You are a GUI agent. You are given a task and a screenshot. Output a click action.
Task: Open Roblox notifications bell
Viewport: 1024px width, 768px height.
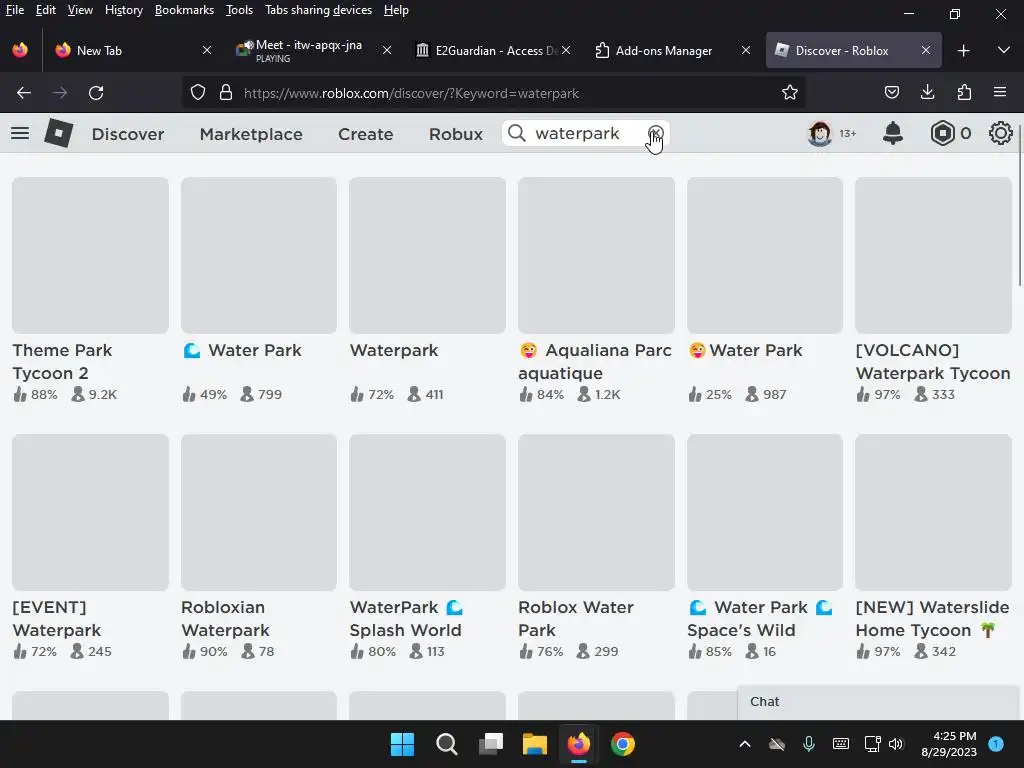point(893,133)
